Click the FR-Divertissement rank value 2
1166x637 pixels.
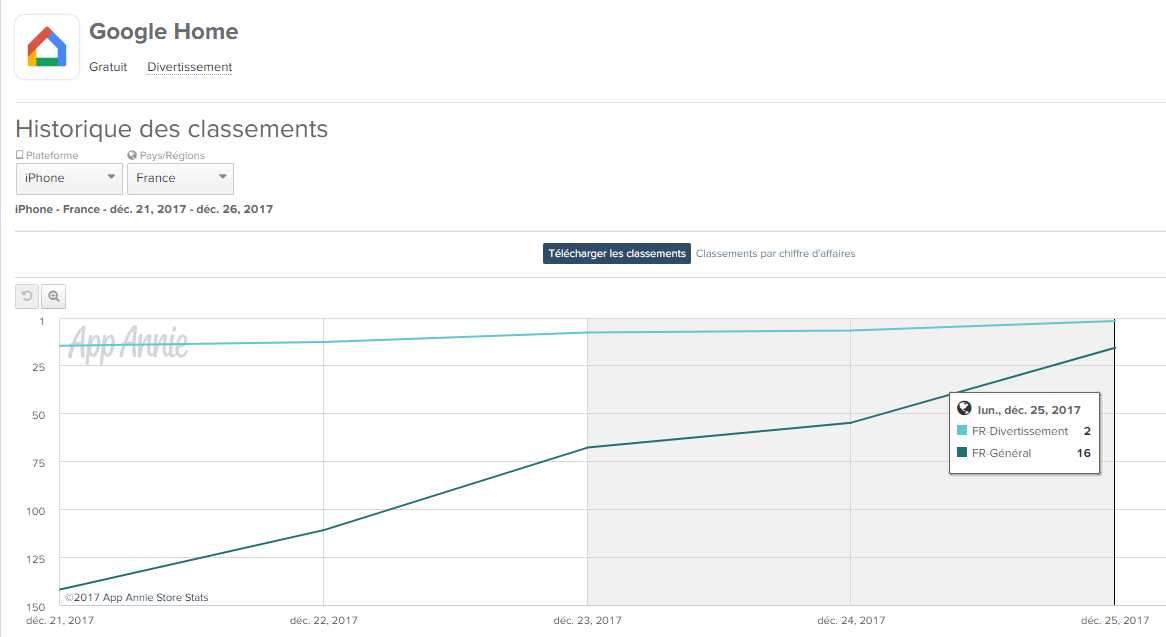[1087, 431]
